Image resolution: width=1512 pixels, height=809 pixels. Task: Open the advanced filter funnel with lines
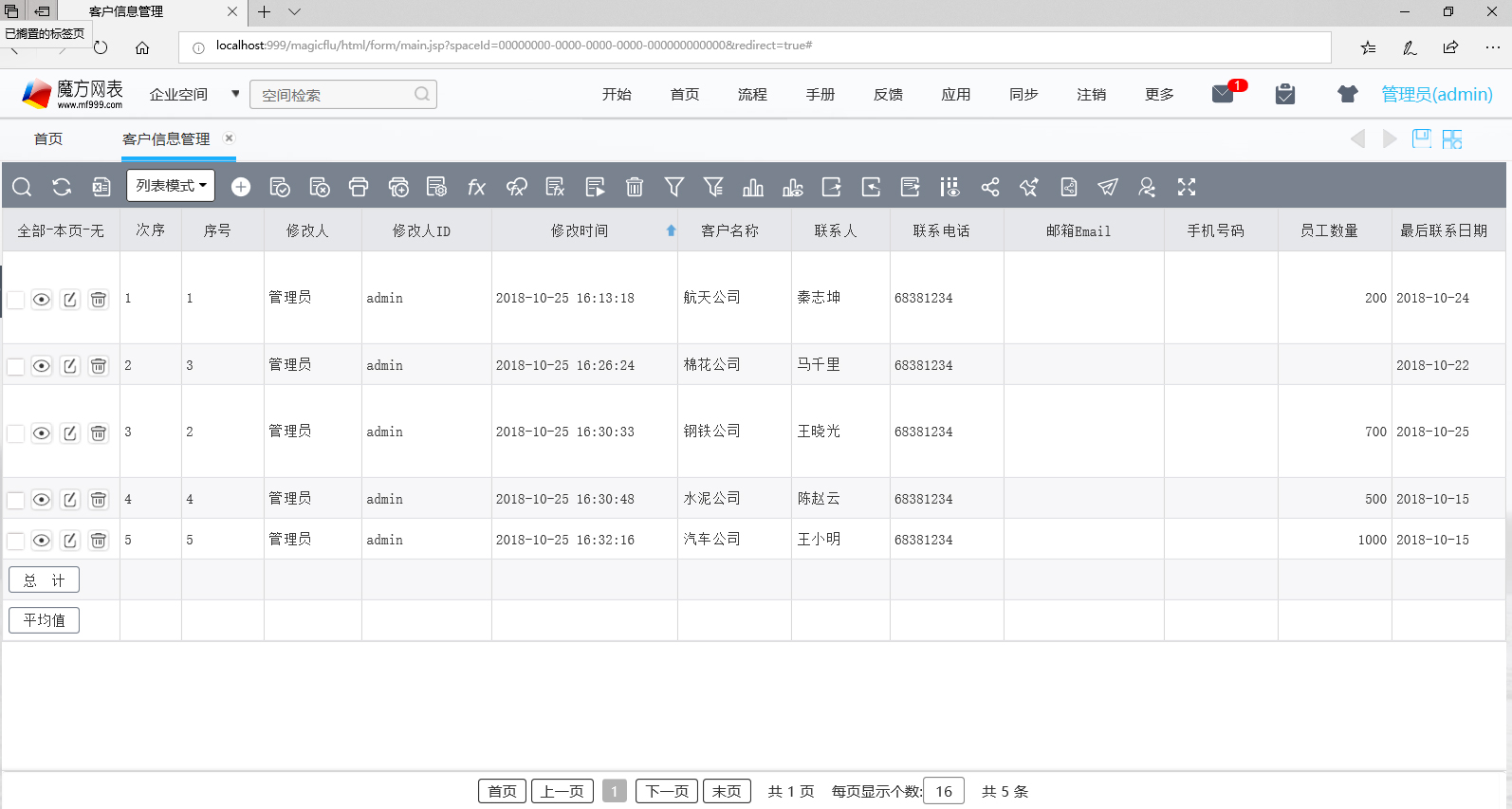pyautogui.click(x=713, y=187)
